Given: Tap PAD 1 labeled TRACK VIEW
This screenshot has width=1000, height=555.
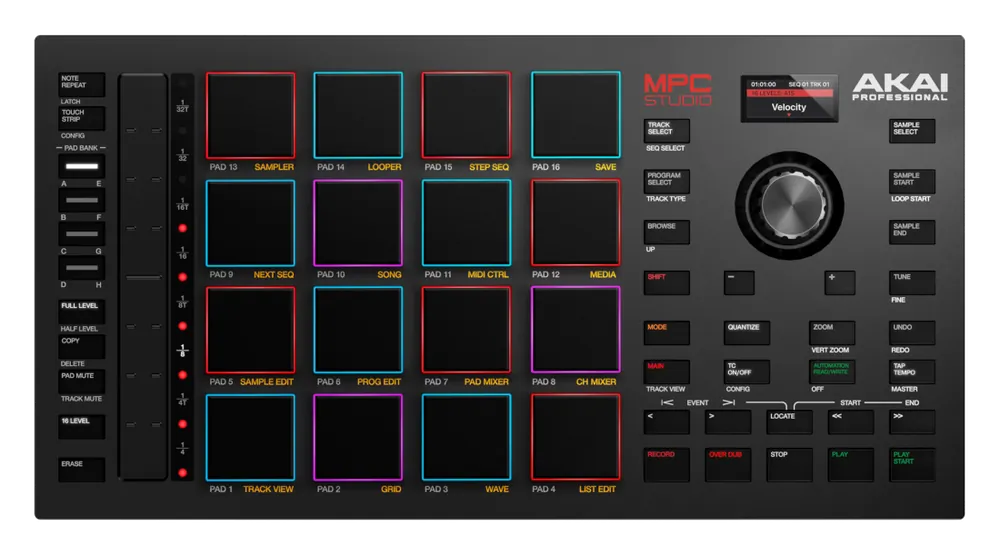Looking at the screenshot, I should point(251,438).
